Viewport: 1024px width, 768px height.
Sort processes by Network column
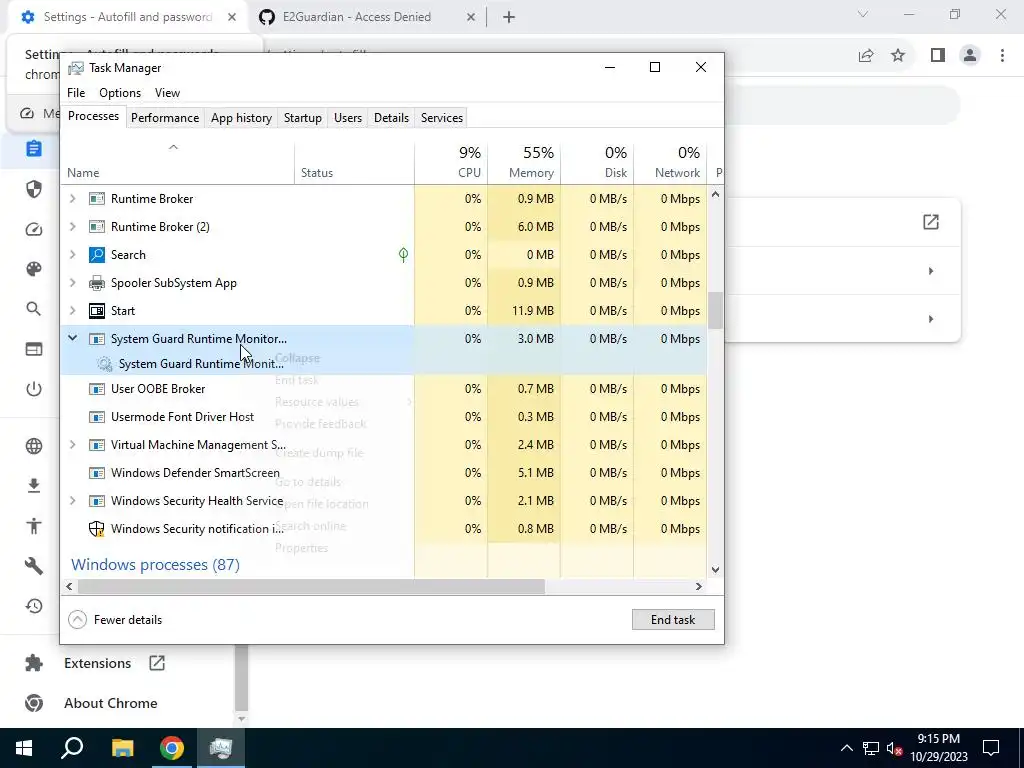tap(670, 162)
